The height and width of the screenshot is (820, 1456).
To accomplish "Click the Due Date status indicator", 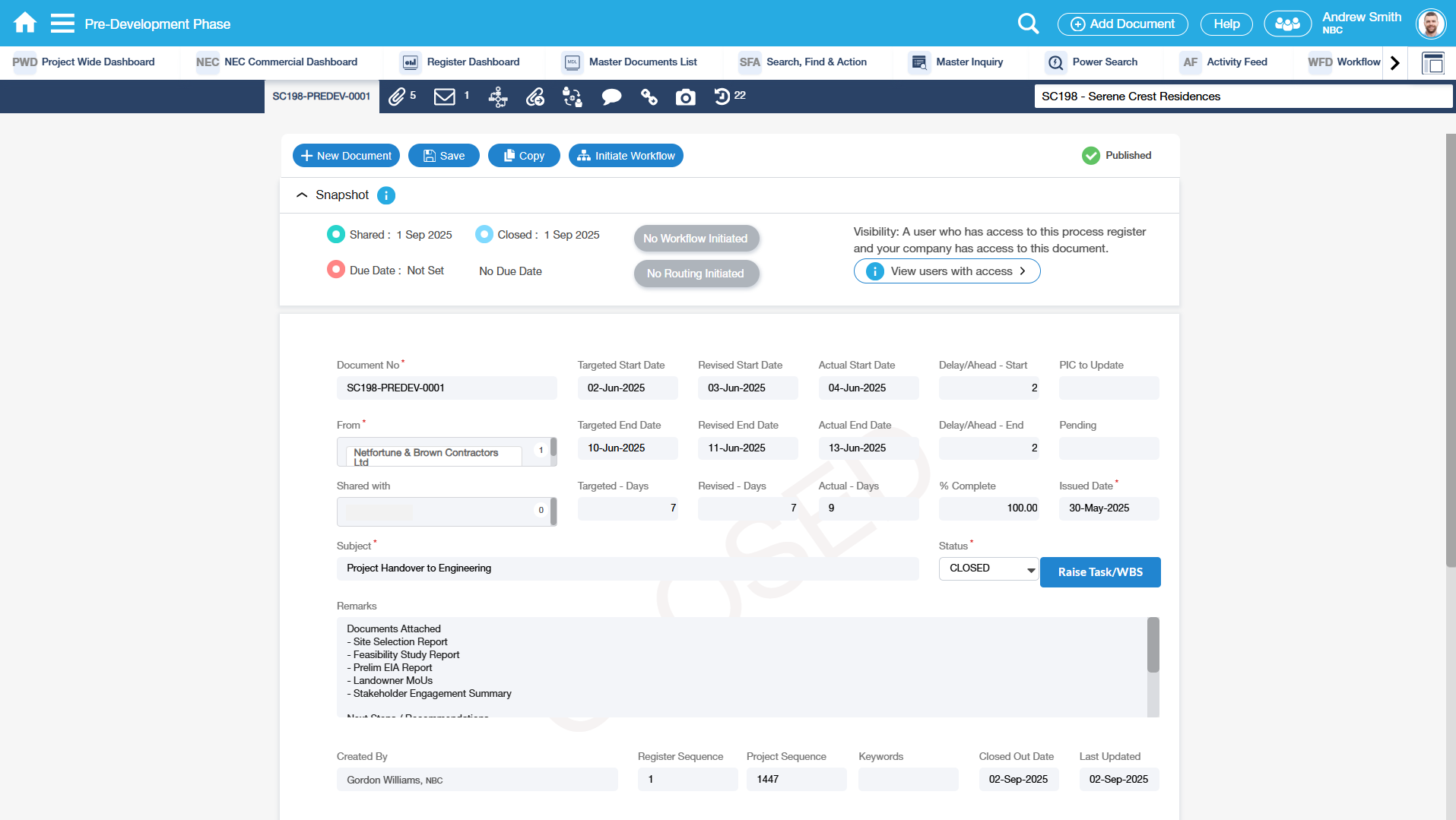I will pos(335,271).
